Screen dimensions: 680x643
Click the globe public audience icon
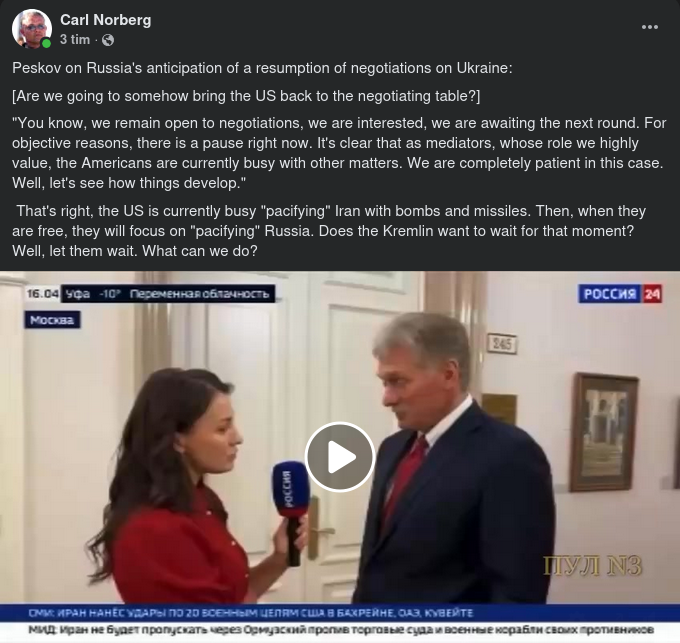click(x=108, y=40)
